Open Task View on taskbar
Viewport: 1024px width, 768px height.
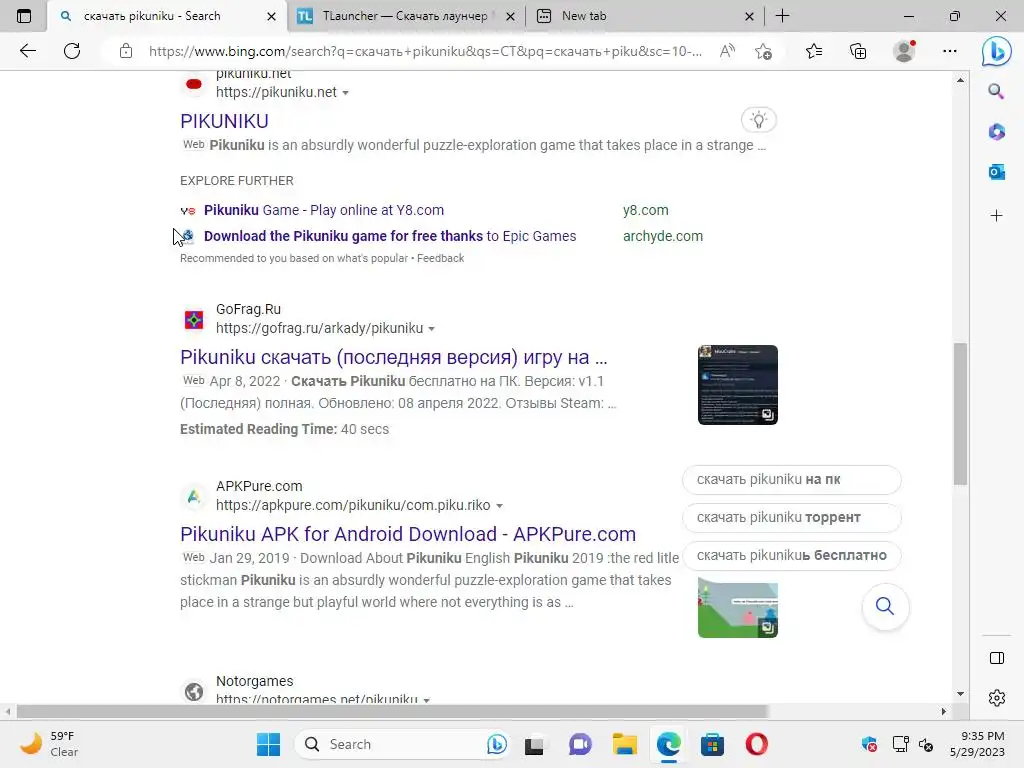tap(534, 744)
